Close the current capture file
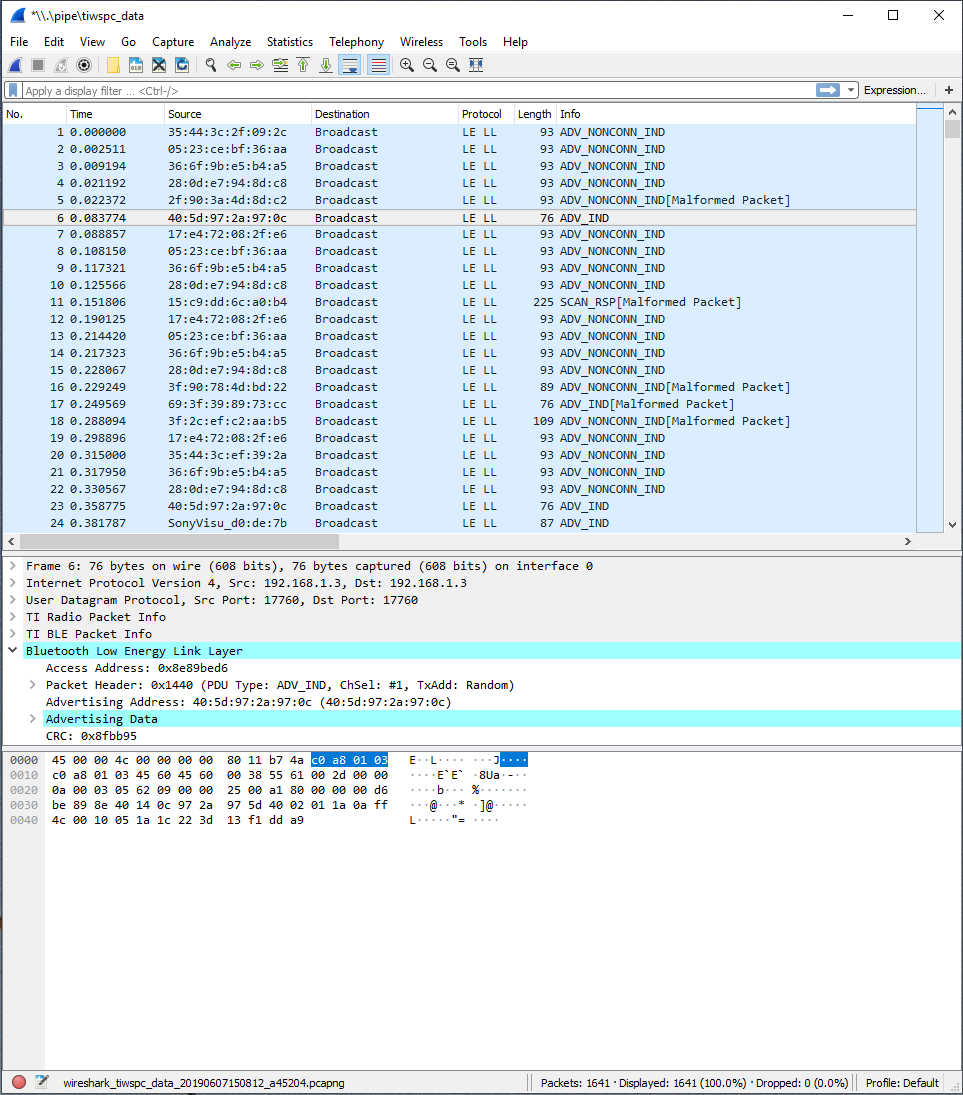The height and width of the screenshot is (1095, 963). pyautogui.click(x=158, y=66)
